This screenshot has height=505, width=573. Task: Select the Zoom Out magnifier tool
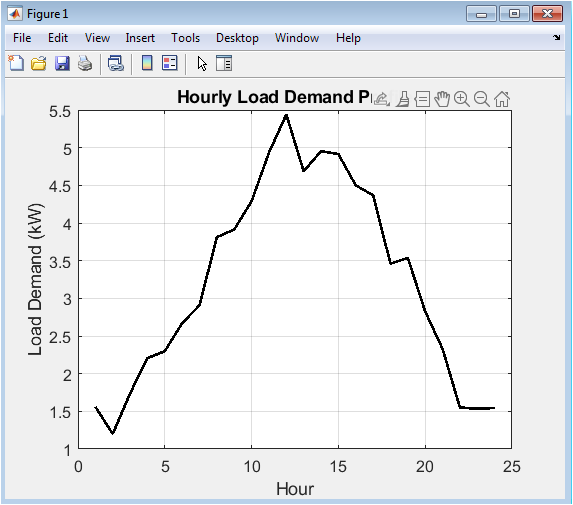pos(482,99)
